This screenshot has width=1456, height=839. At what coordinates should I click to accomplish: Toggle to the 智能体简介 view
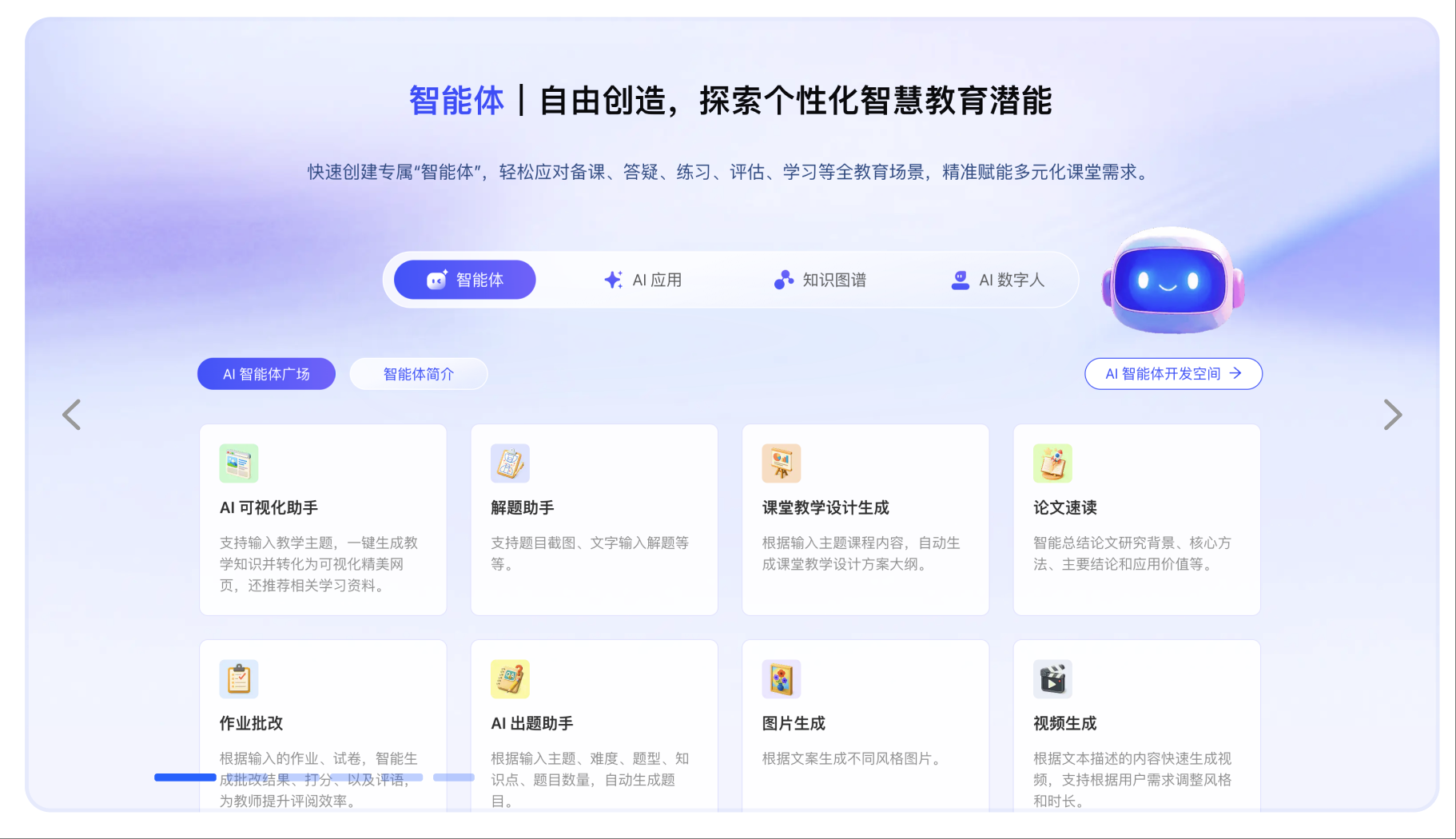(419, 374)
